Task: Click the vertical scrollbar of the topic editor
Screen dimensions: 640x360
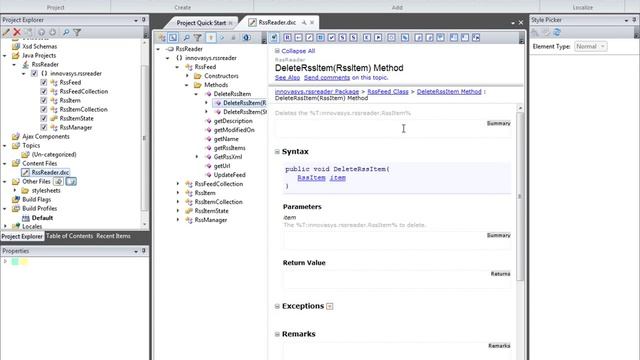Action: 520,196
